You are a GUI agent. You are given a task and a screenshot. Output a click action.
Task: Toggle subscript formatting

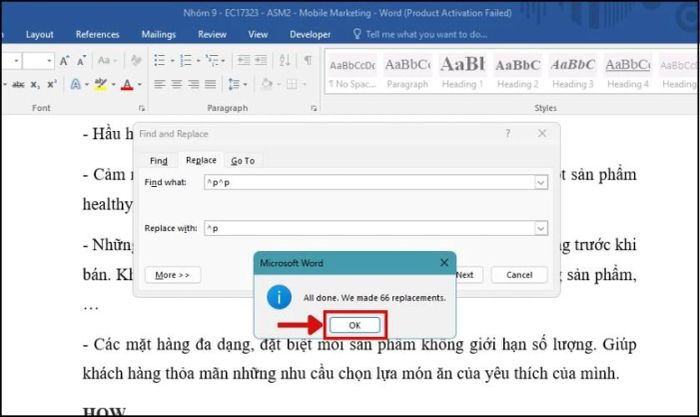tap(35, 84)
